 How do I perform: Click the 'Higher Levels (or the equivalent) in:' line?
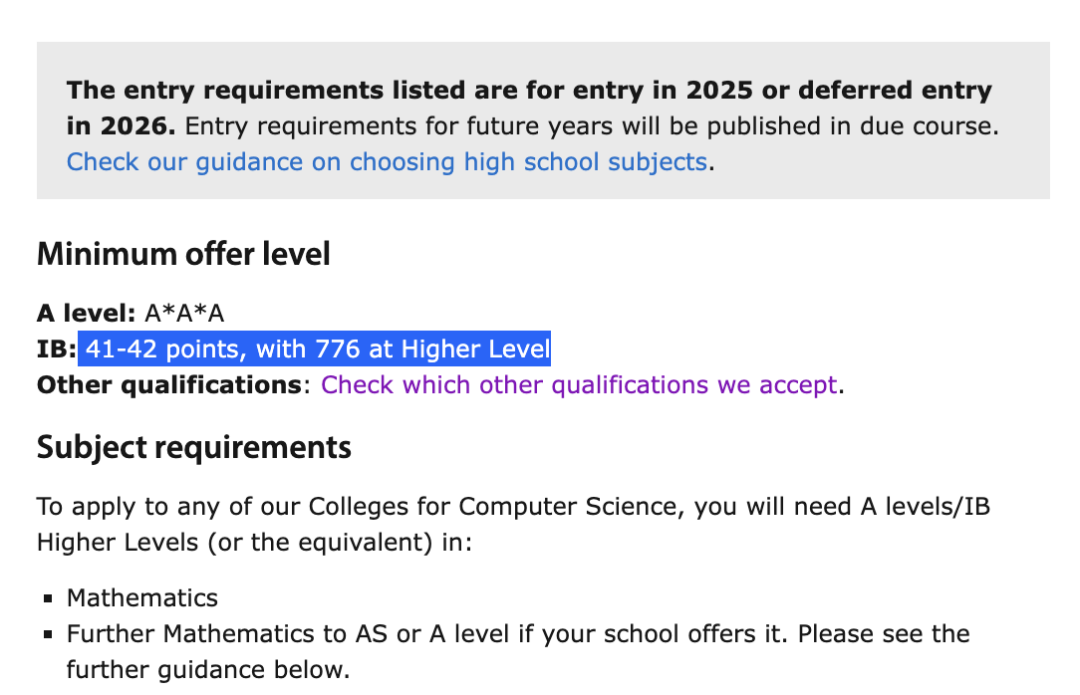pyautogui.click(x=255, y=542)
